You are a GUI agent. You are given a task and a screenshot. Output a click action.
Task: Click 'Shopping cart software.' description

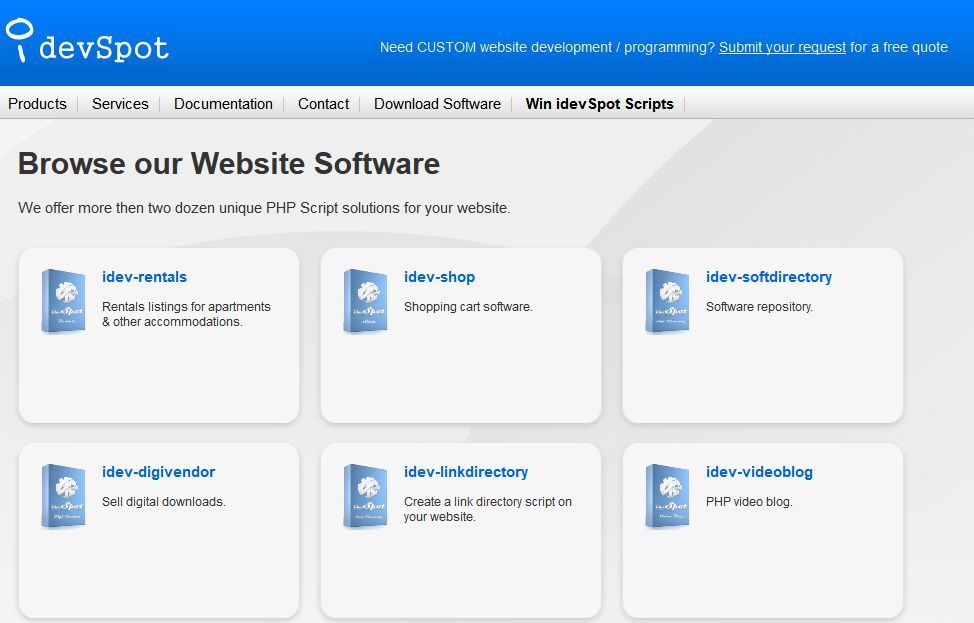coord(468,307)
